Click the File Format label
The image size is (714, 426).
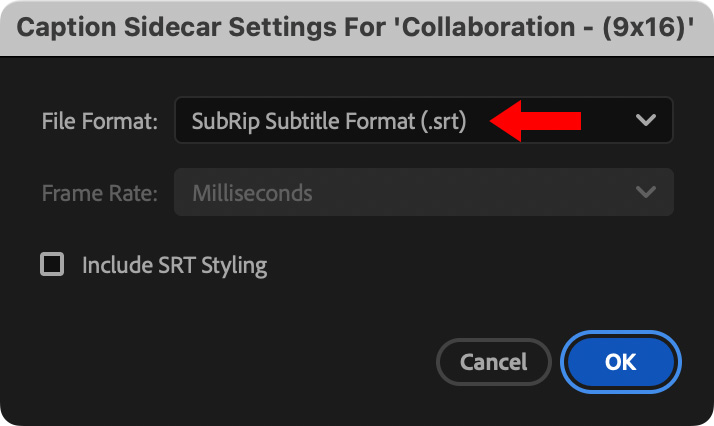coord(100,121)
